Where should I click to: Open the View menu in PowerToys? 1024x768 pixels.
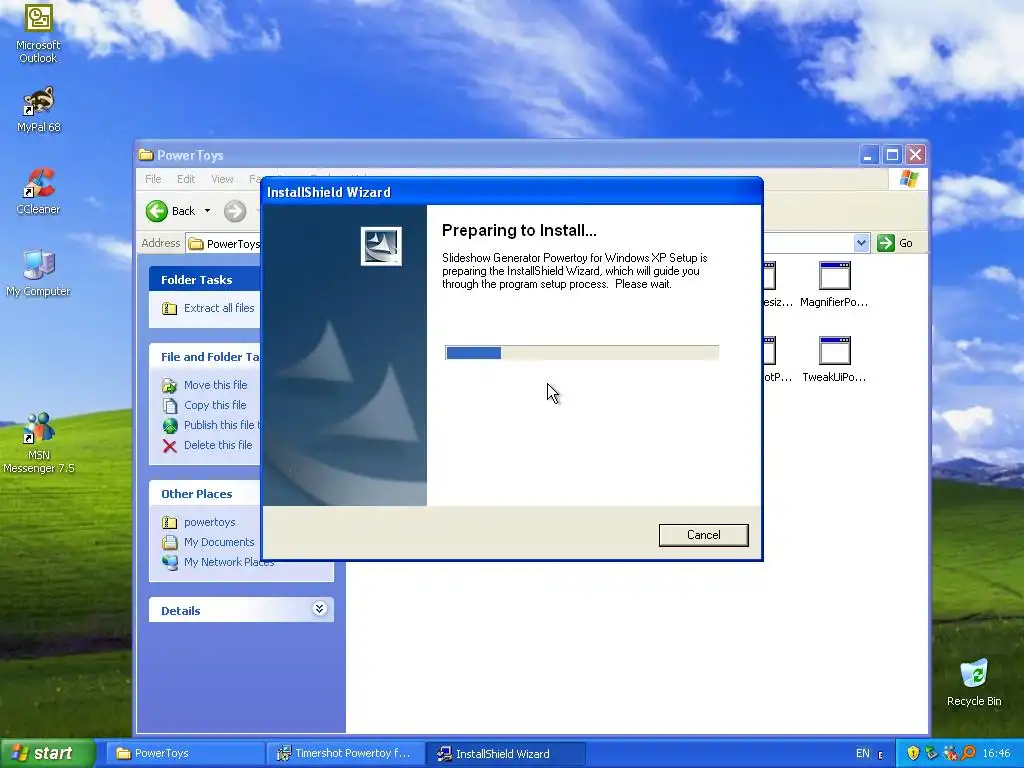pyautogui.click(x=222, y=179)
